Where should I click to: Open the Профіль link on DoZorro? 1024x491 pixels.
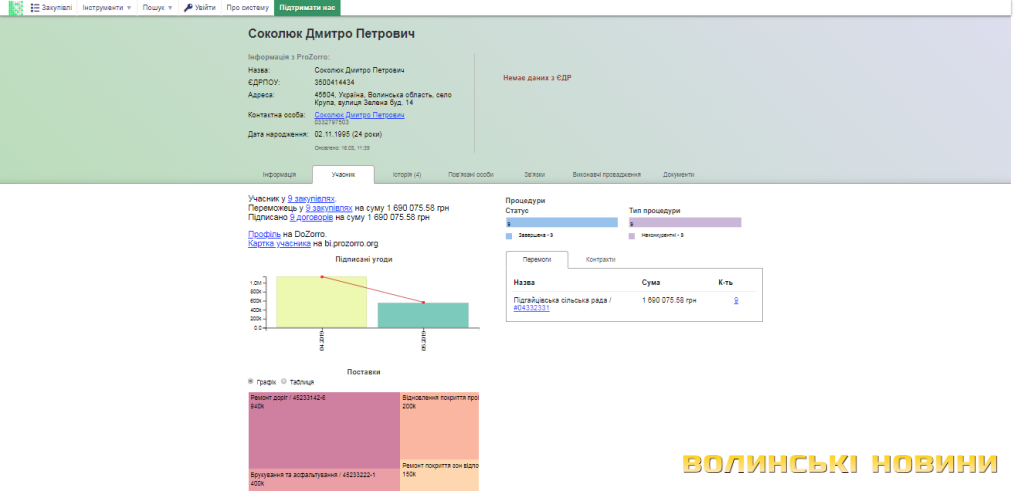point(262,234)
